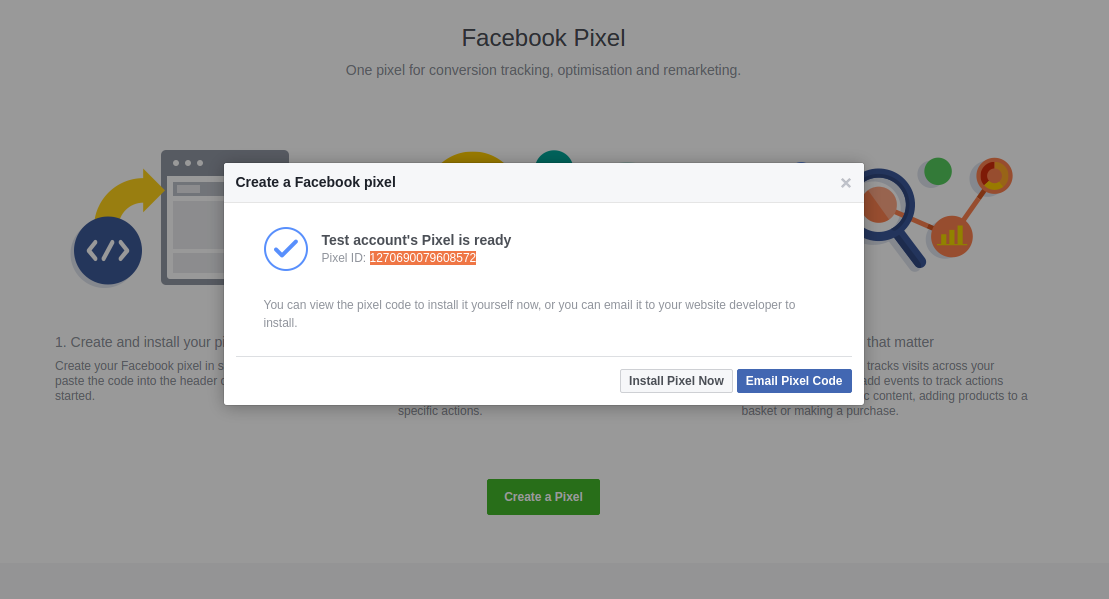Click the conversion tracking subtitle text
1109x599 pixels.
(x=543, y=71)
